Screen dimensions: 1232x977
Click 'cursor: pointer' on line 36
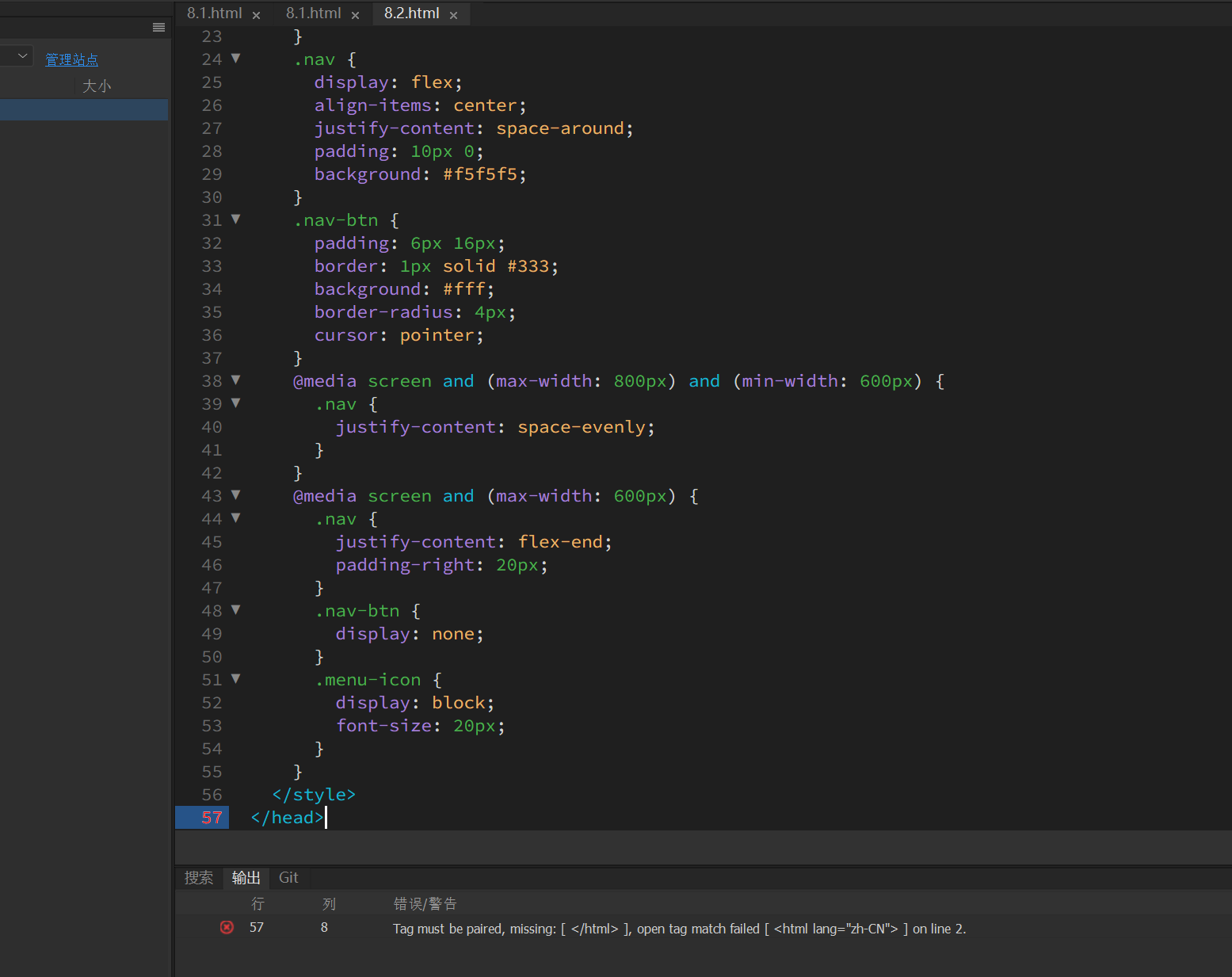[x=395, y=335]
